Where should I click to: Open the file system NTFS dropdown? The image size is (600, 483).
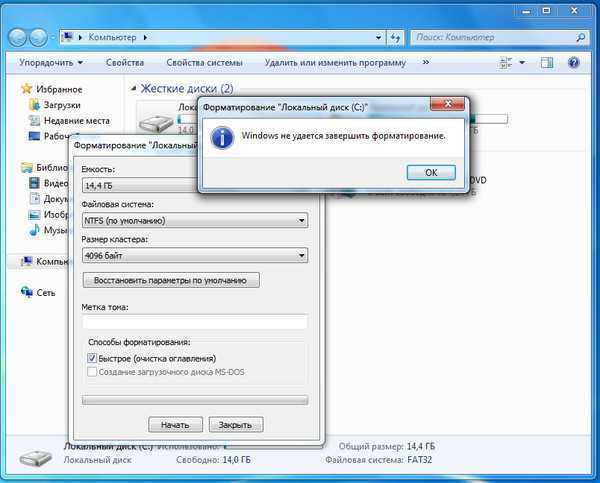tap(195, 220)
